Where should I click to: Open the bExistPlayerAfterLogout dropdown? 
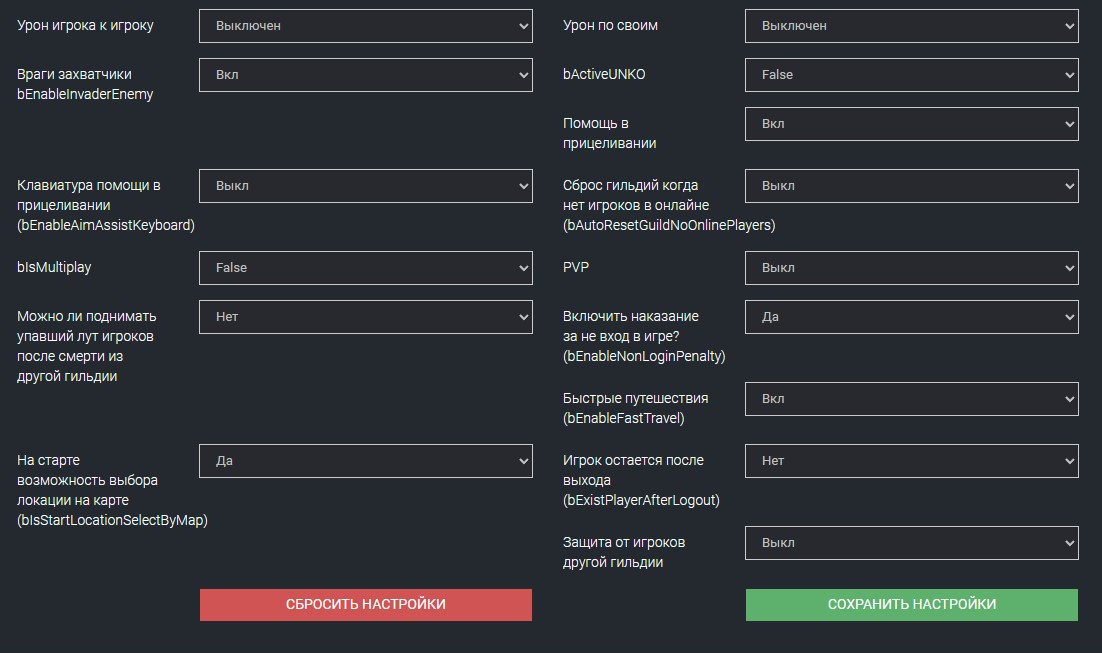[912, 461]
